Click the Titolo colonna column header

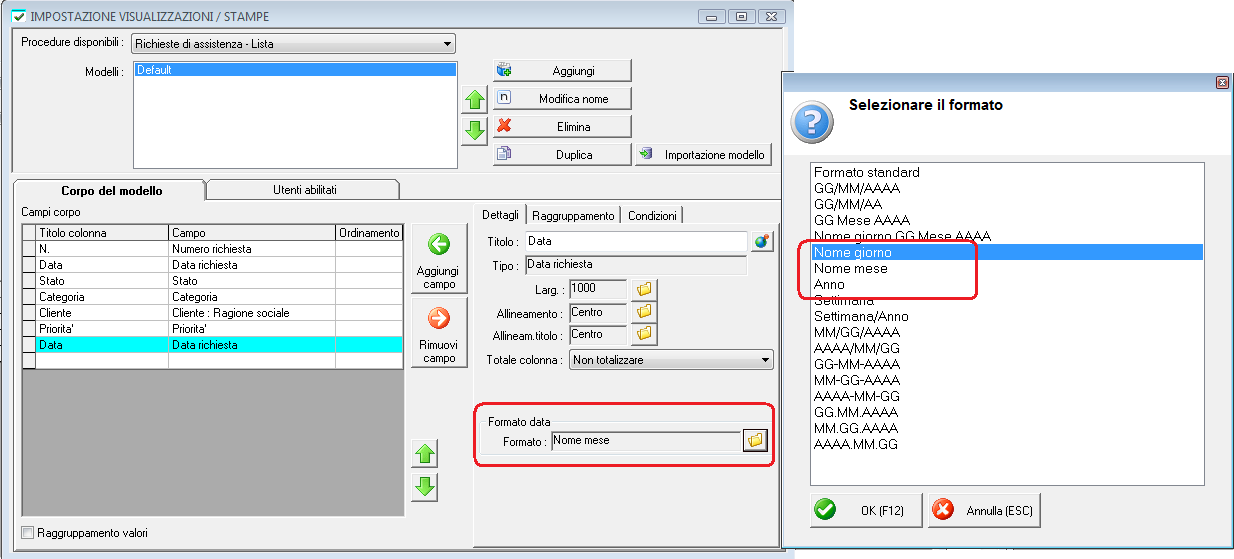[x=101, y=233]
